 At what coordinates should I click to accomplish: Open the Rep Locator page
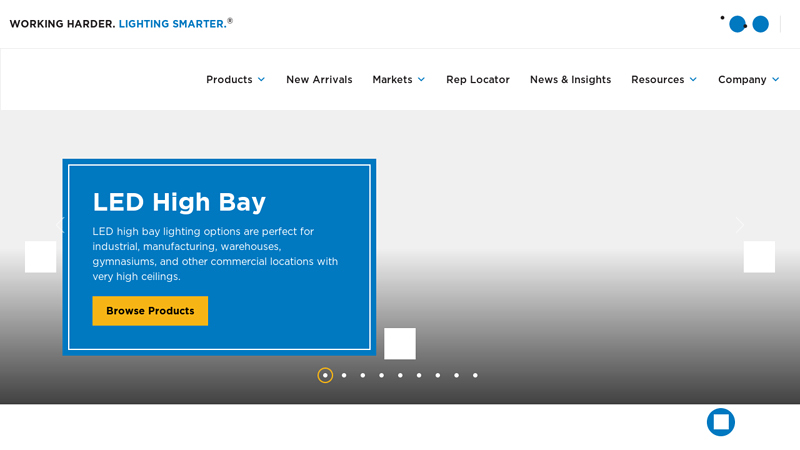click(478, 80)
